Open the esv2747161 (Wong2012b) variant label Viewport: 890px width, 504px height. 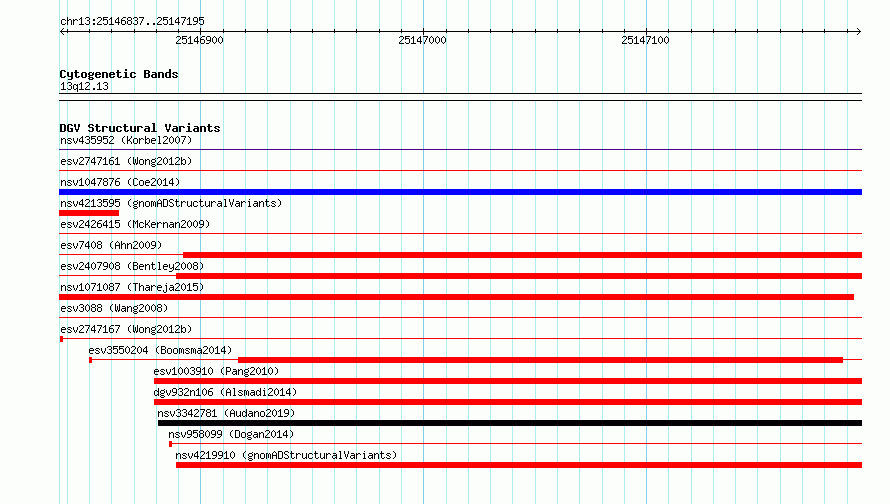pyautogui.click(x=126, y=161)
